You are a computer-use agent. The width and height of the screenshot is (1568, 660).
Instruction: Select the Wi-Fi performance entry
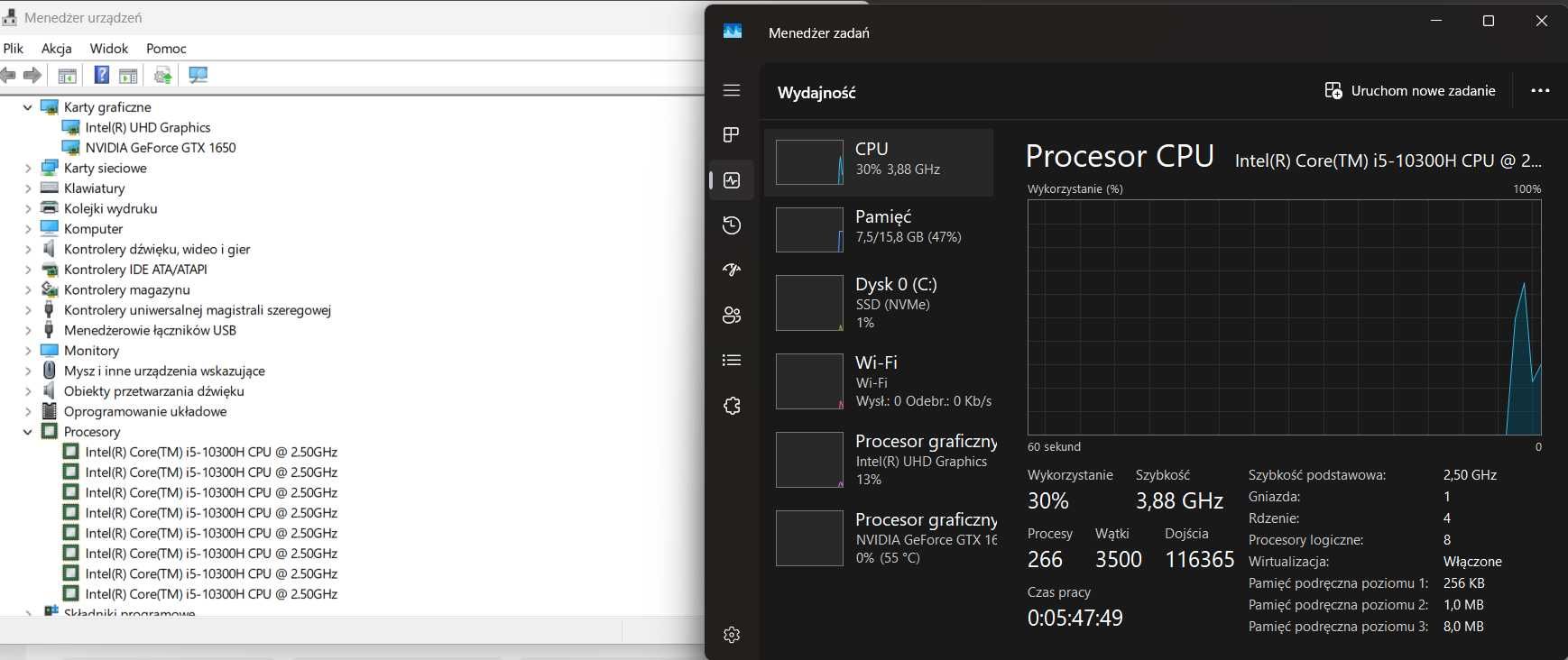coord(879,381)
